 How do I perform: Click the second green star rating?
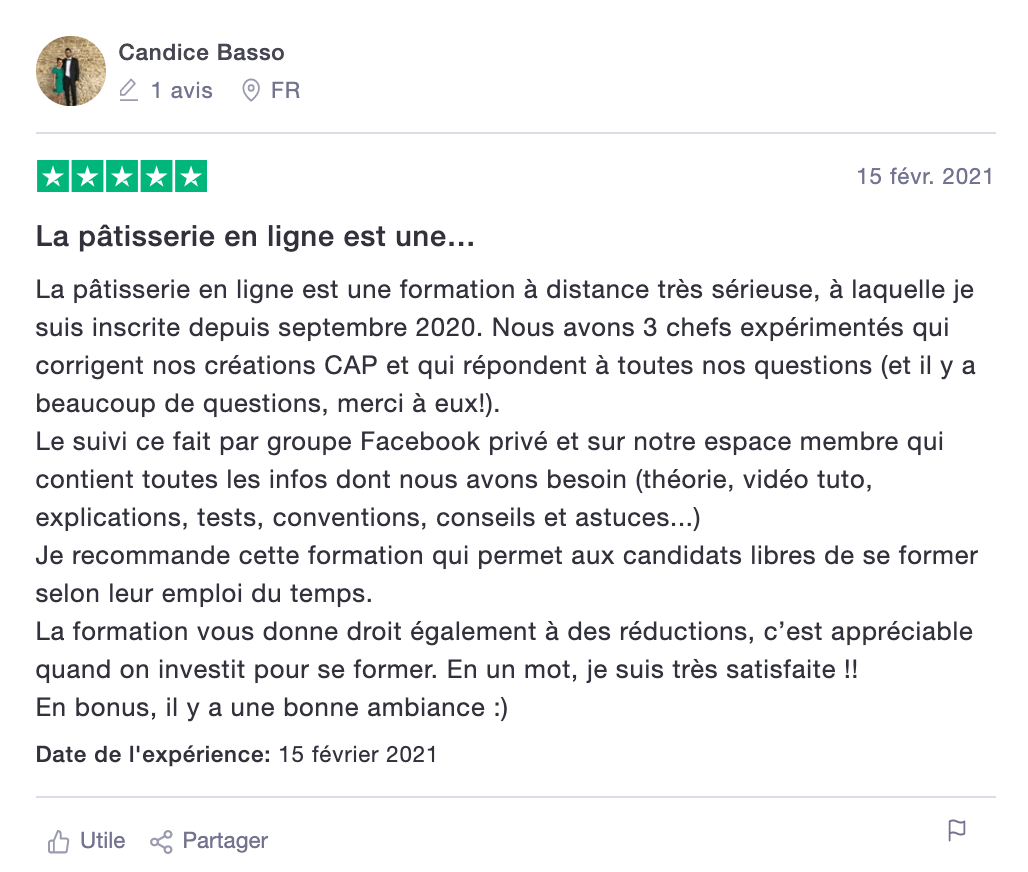(x=87, y=176)
